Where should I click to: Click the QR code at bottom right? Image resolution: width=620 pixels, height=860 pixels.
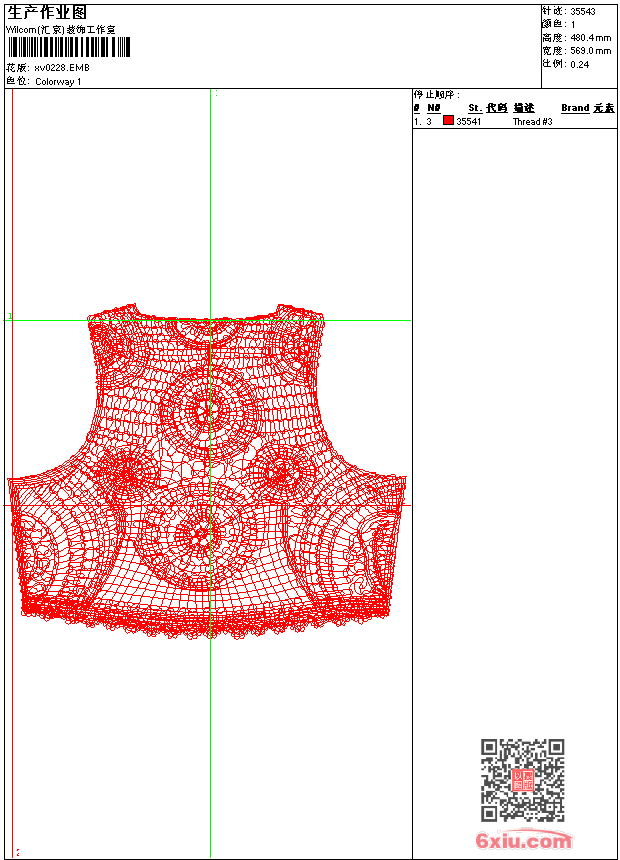coord(523,780)
